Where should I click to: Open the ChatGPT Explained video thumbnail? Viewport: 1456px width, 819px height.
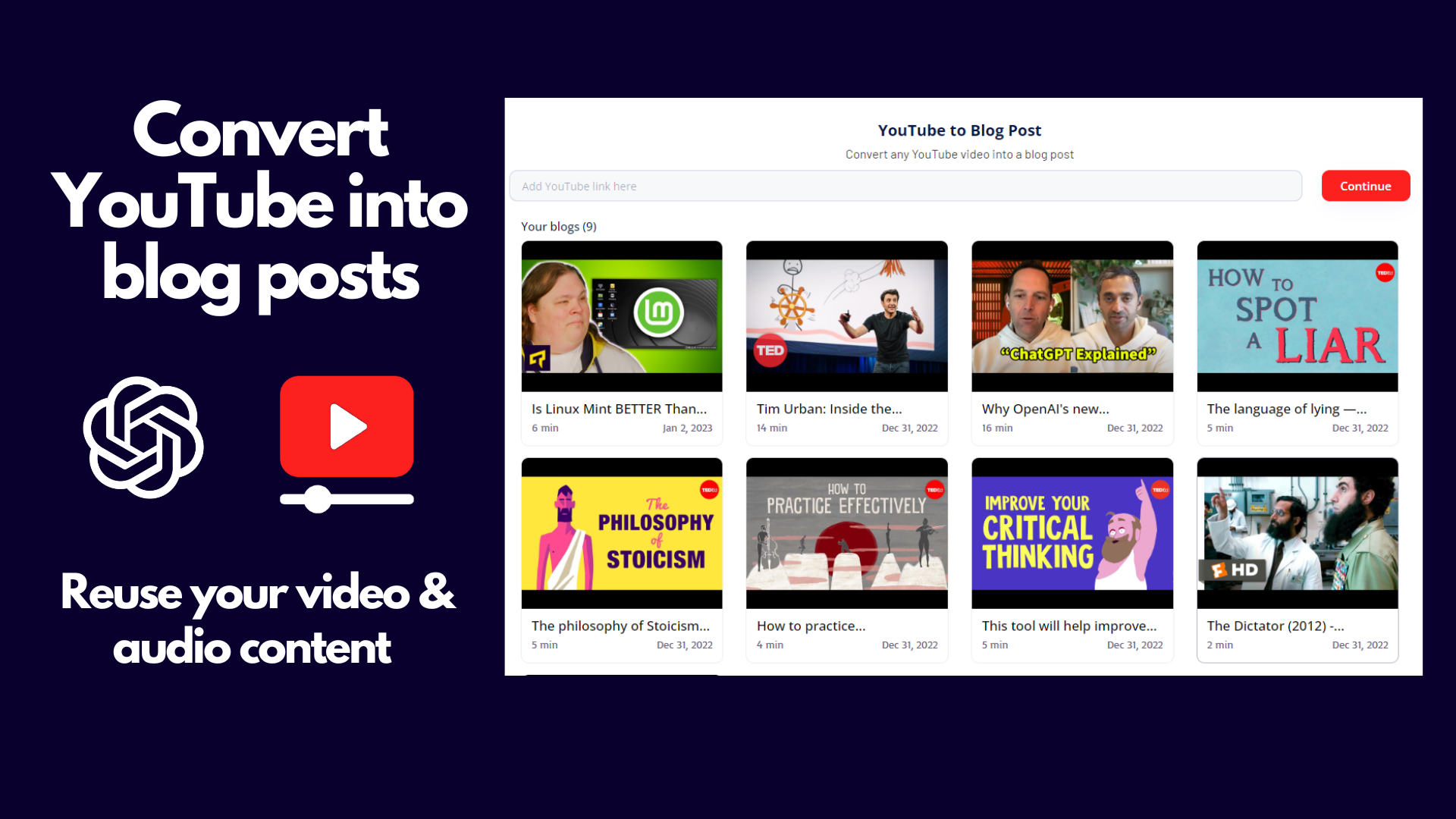click(x=1072, y=315)
